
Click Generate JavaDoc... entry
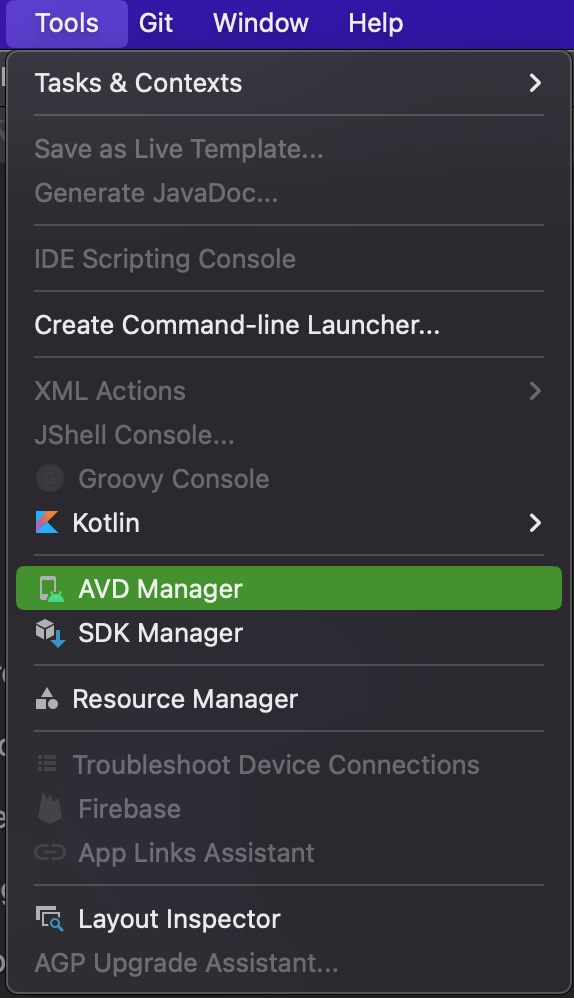coord(289,193)
